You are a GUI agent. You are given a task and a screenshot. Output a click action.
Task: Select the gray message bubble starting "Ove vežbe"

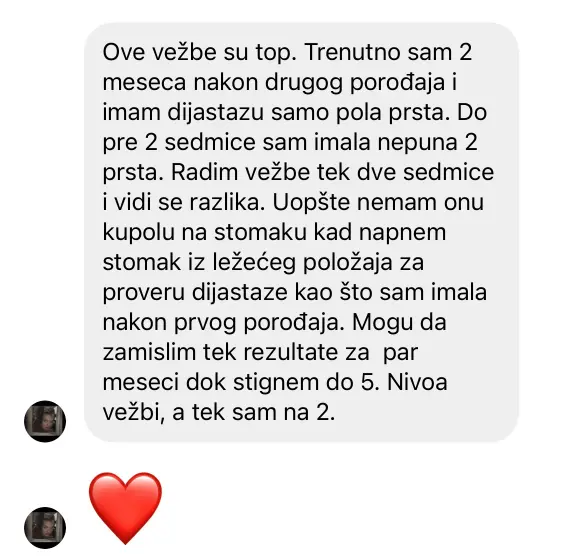pos(301,233)
